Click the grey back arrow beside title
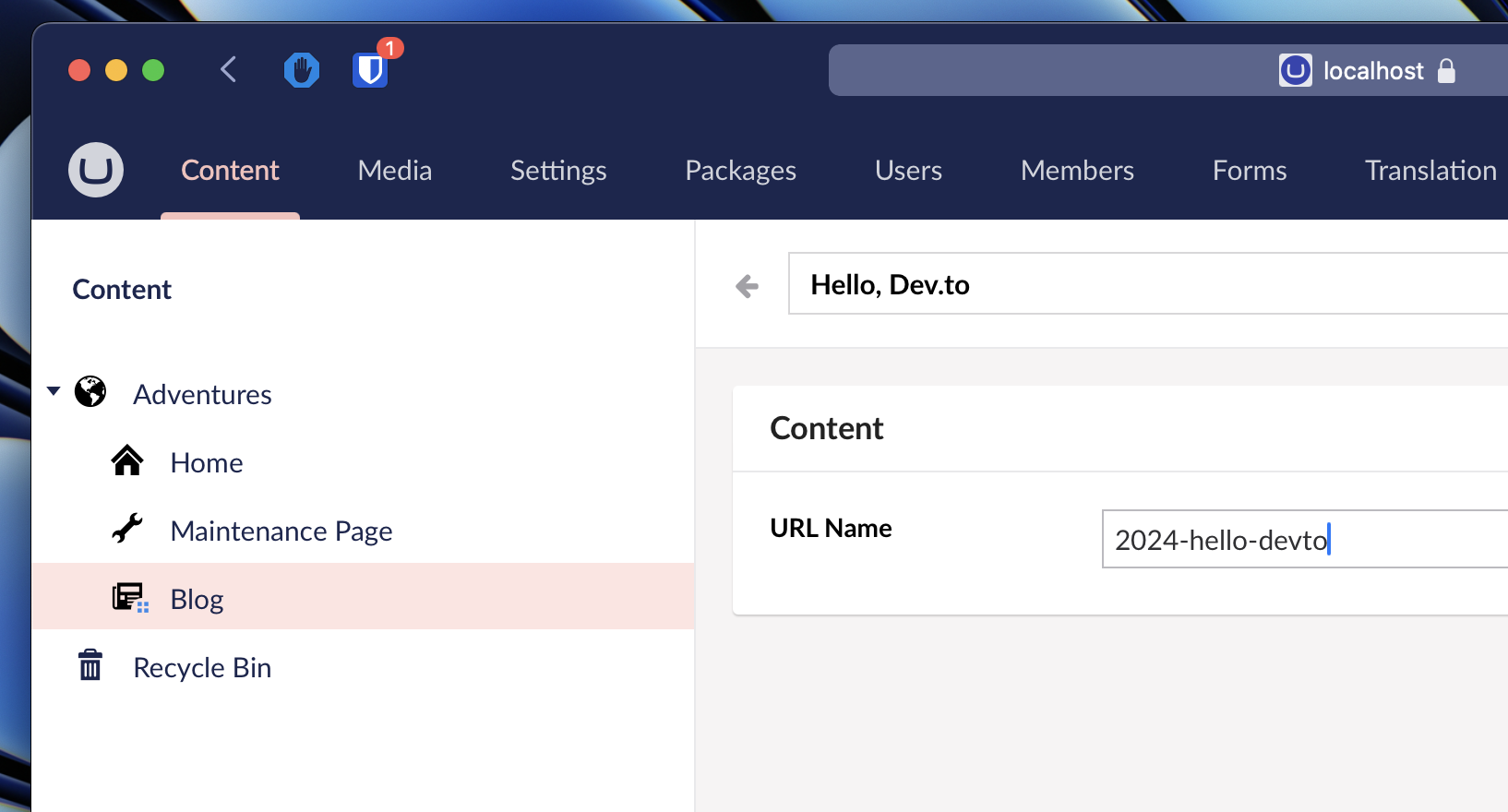 point(748,286)
